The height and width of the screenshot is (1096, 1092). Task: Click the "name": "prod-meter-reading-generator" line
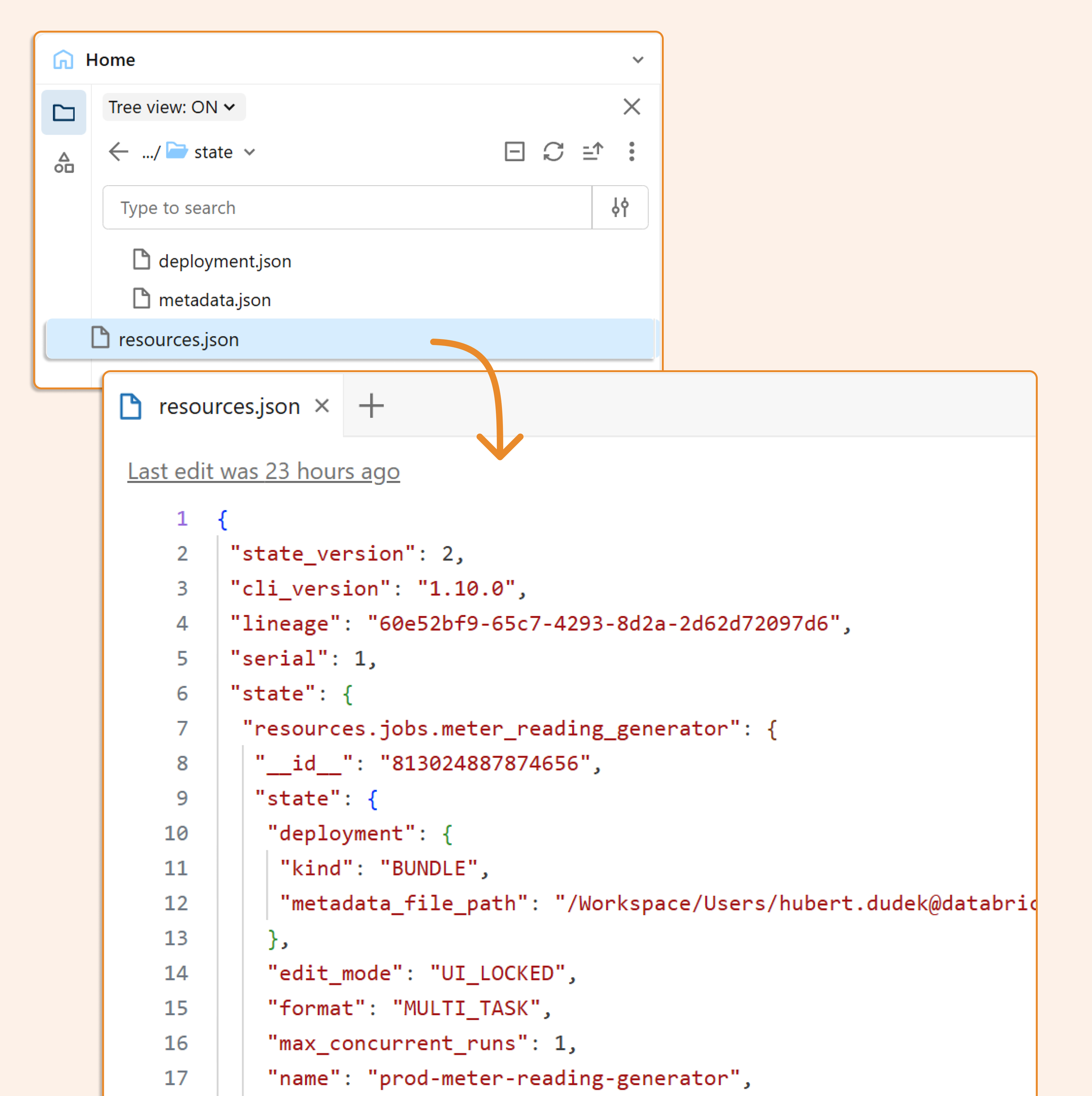click(509, 1079)
